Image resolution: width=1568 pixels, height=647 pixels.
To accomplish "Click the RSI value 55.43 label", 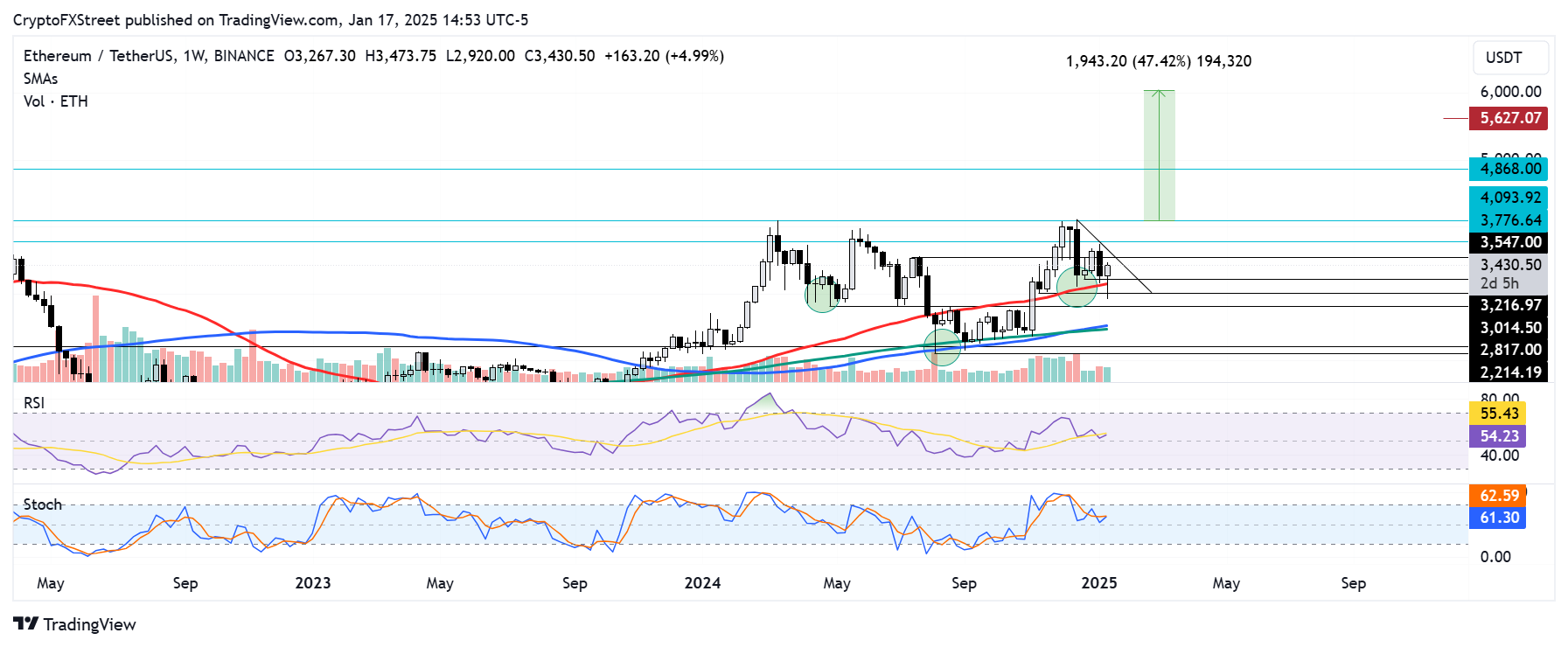I will click(x=1498, y=414).
